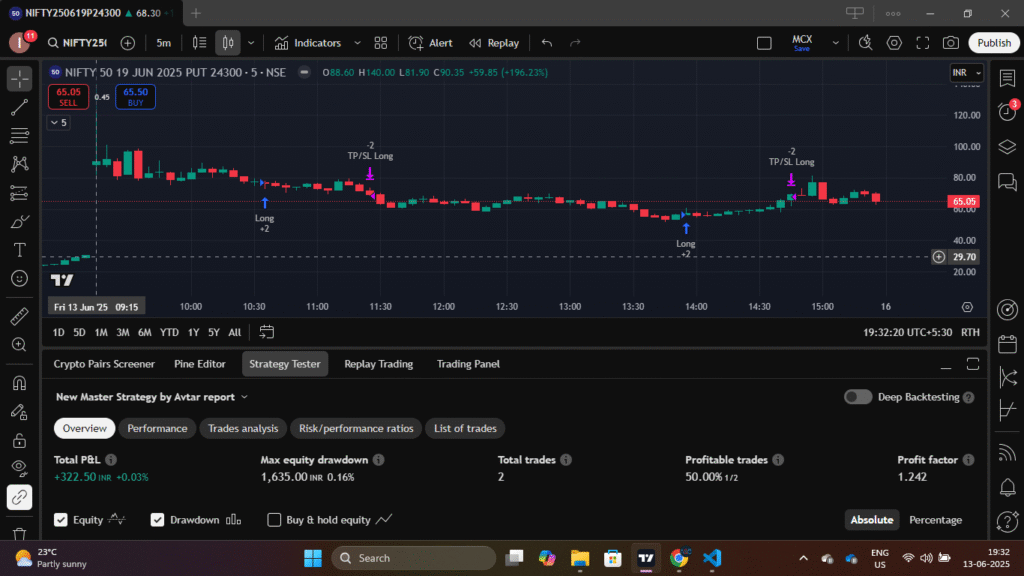Toggle Deep Backtesting switch
This screenshot has width=1024, height=576.
point(857,397)
